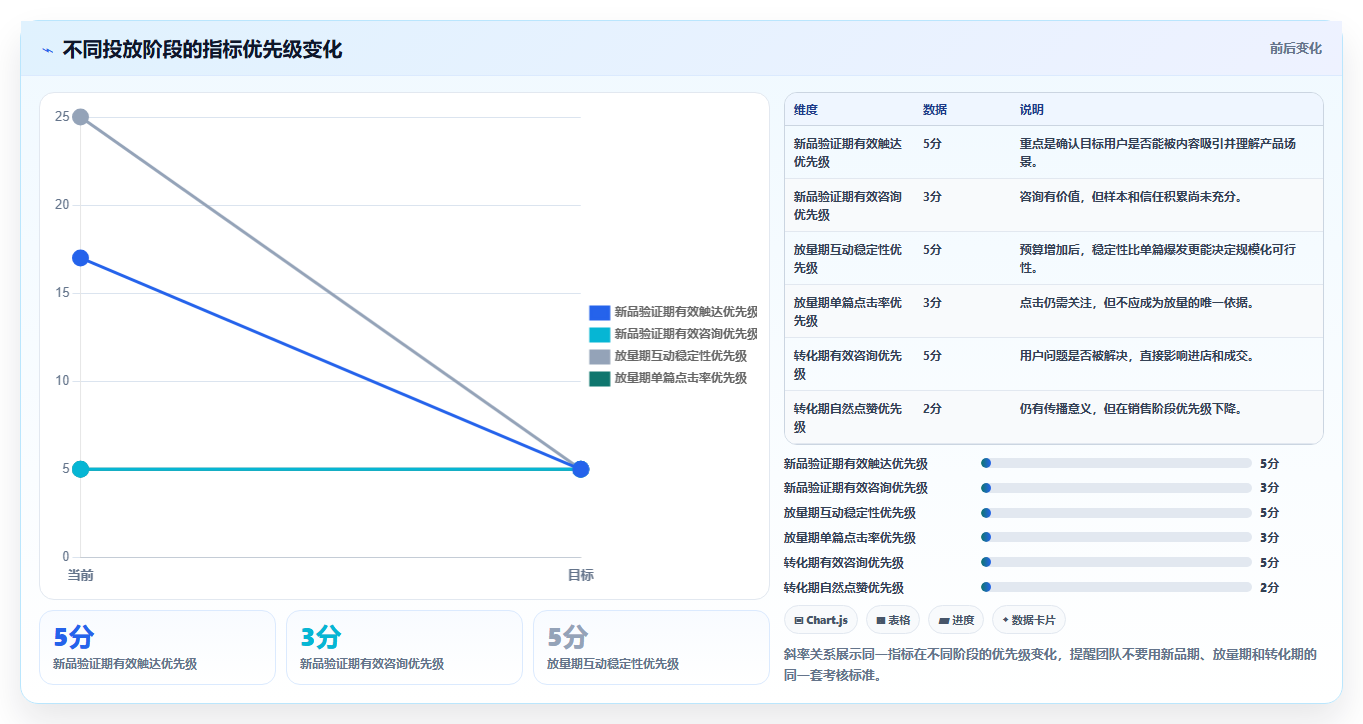Click the lightning icon beside the title
Screen dimensions: 1363x724
pyautogui.click(x=47, y=49)
